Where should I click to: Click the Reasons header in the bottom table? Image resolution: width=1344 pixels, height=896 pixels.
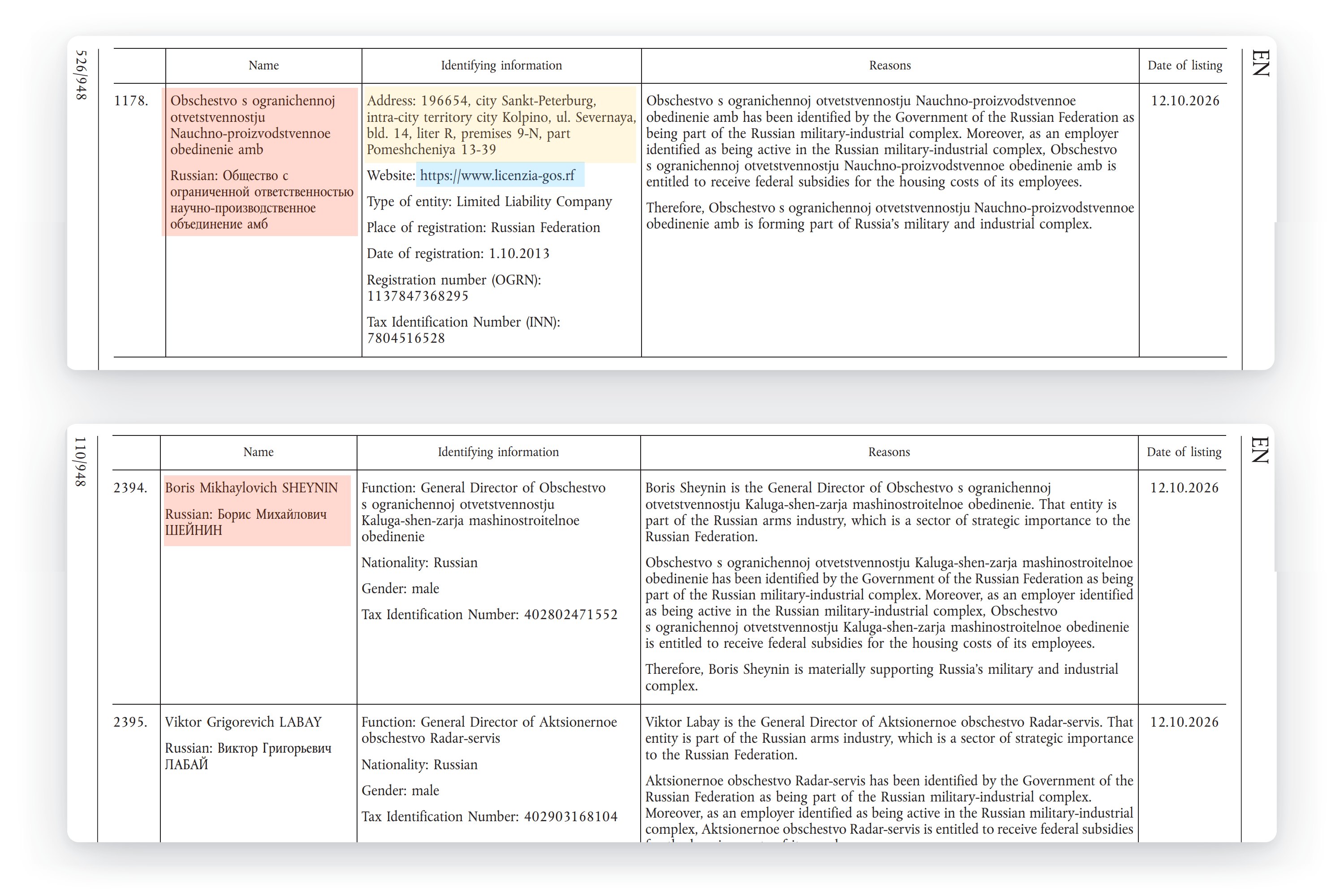pos(889,452)
